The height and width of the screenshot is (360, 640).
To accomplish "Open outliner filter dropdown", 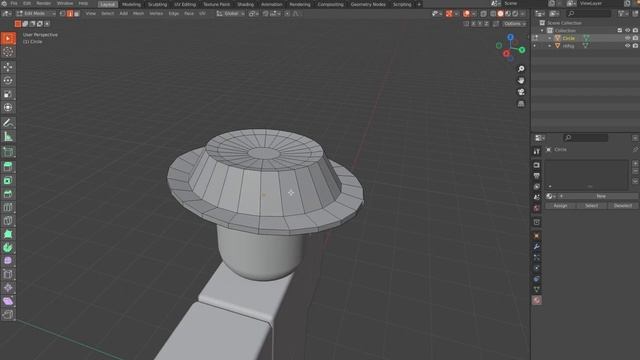I will tap(623, 13).
